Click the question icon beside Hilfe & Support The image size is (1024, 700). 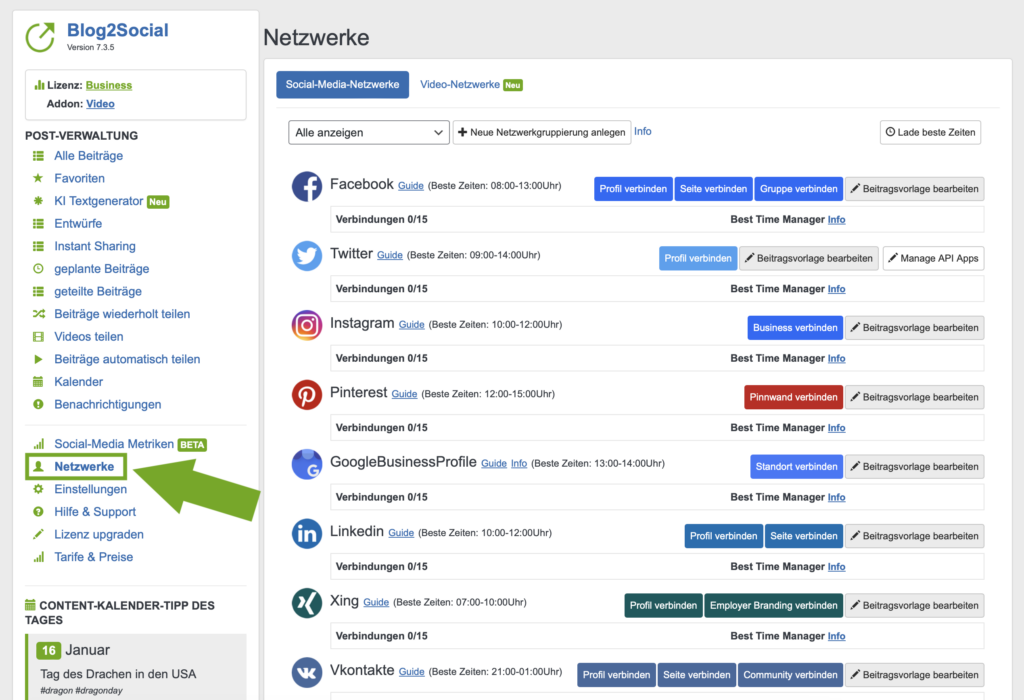coord(39,512)
